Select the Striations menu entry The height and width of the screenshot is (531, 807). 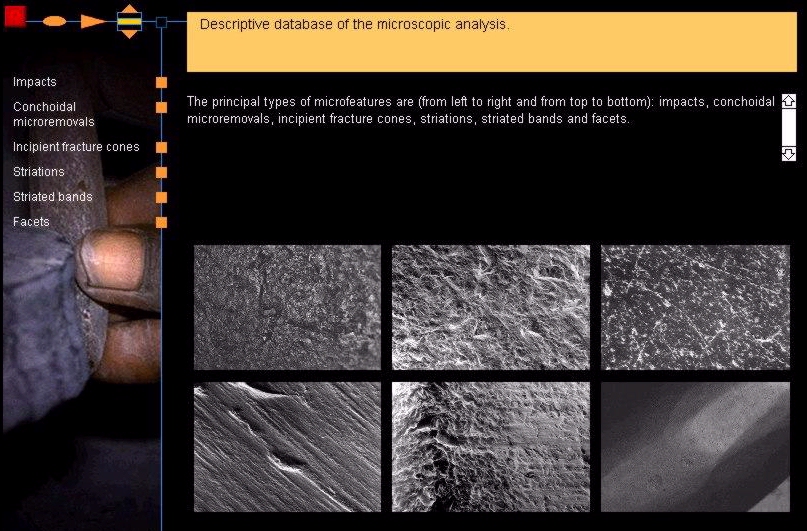point(39,172)
